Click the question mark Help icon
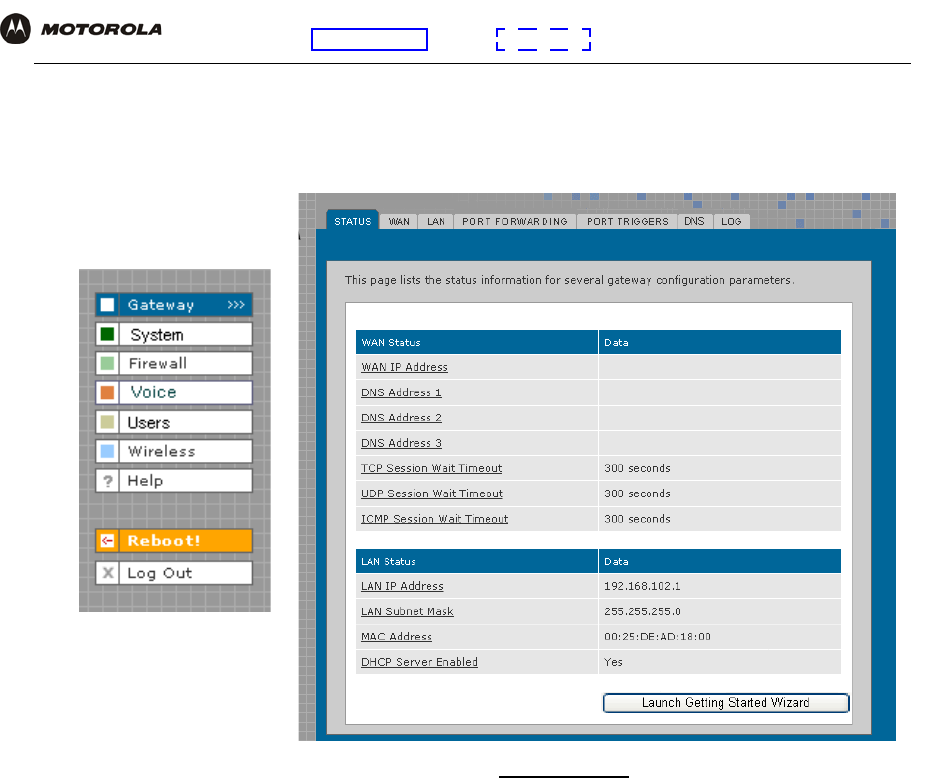Image resolution: width=940 pixels, height=778 pixels. (107, 481)
